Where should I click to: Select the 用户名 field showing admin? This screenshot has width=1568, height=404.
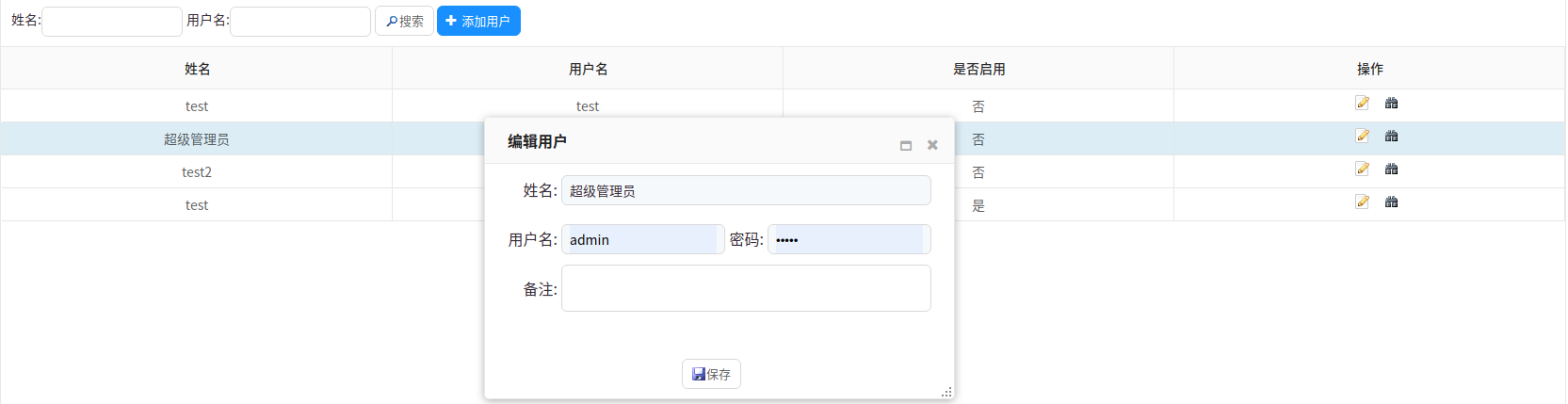pyautogui.click(x=643, y=239)
